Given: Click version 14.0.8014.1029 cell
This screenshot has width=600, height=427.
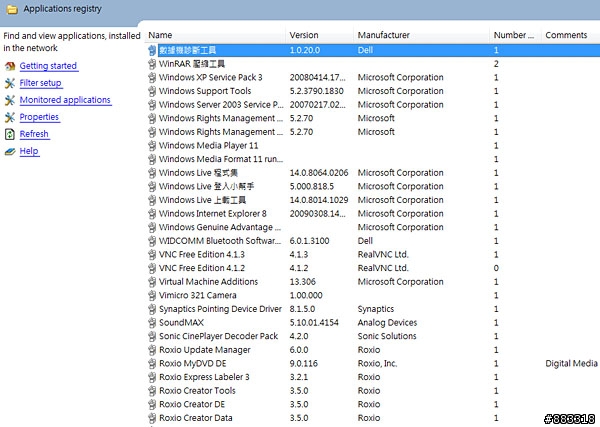Looking at the screenshot, I should [319, 200].
